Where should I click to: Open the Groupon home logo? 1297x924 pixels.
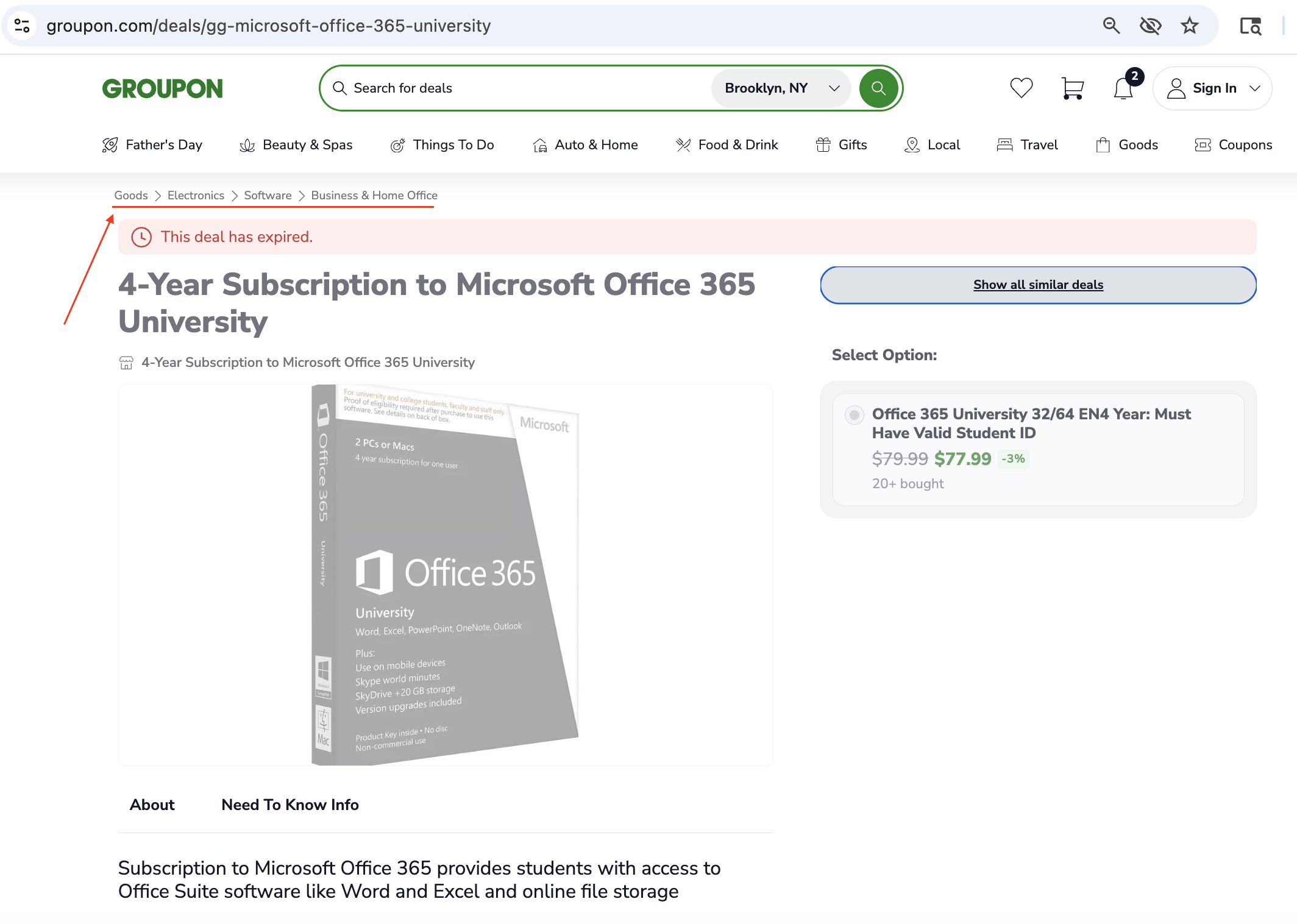point(162,88)
